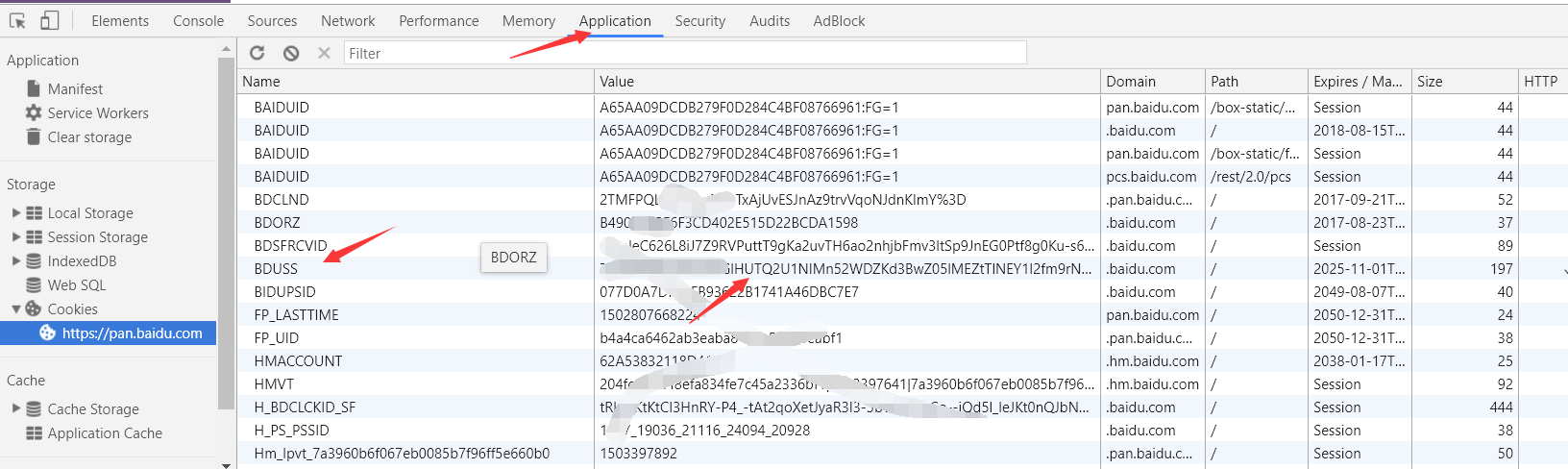Sort by the HTTP column header

[1542, 82]
